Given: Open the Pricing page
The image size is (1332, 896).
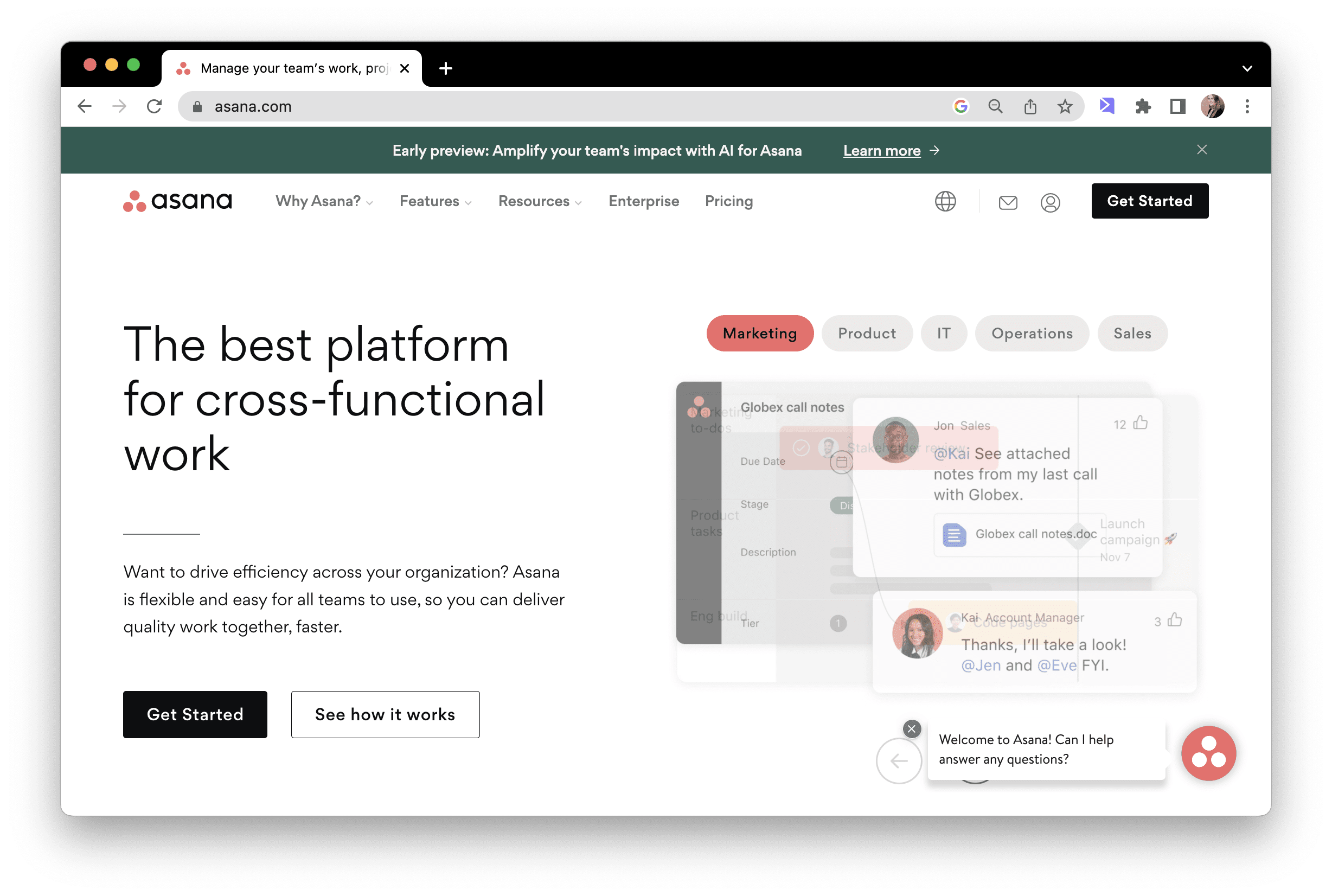Looking at the screenshot, I should tap(728, 201).
